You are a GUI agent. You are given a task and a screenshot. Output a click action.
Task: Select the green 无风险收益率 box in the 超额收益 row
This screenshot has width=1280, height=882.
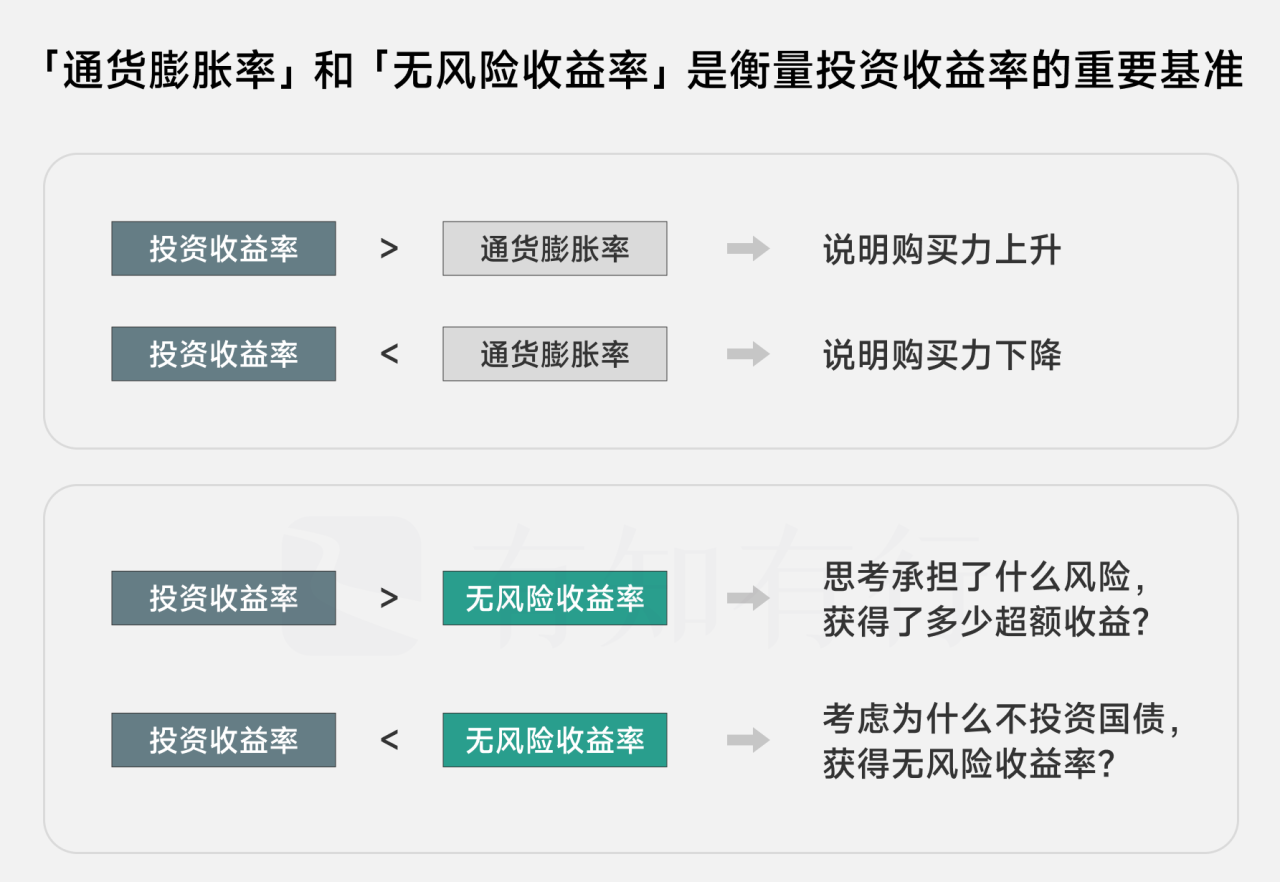(x=554, y=598)
